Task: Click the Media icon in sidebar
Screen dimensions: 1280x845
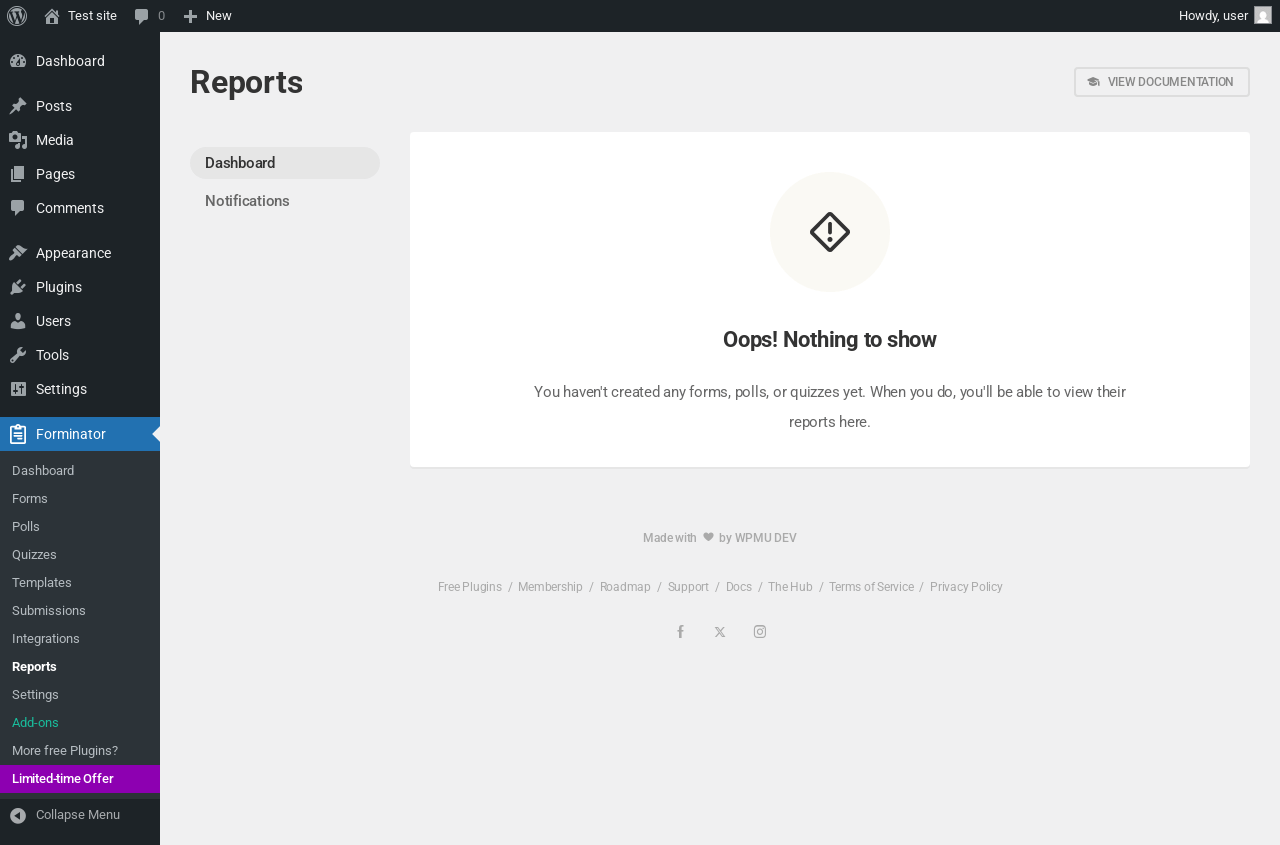Action: point(18,140)
